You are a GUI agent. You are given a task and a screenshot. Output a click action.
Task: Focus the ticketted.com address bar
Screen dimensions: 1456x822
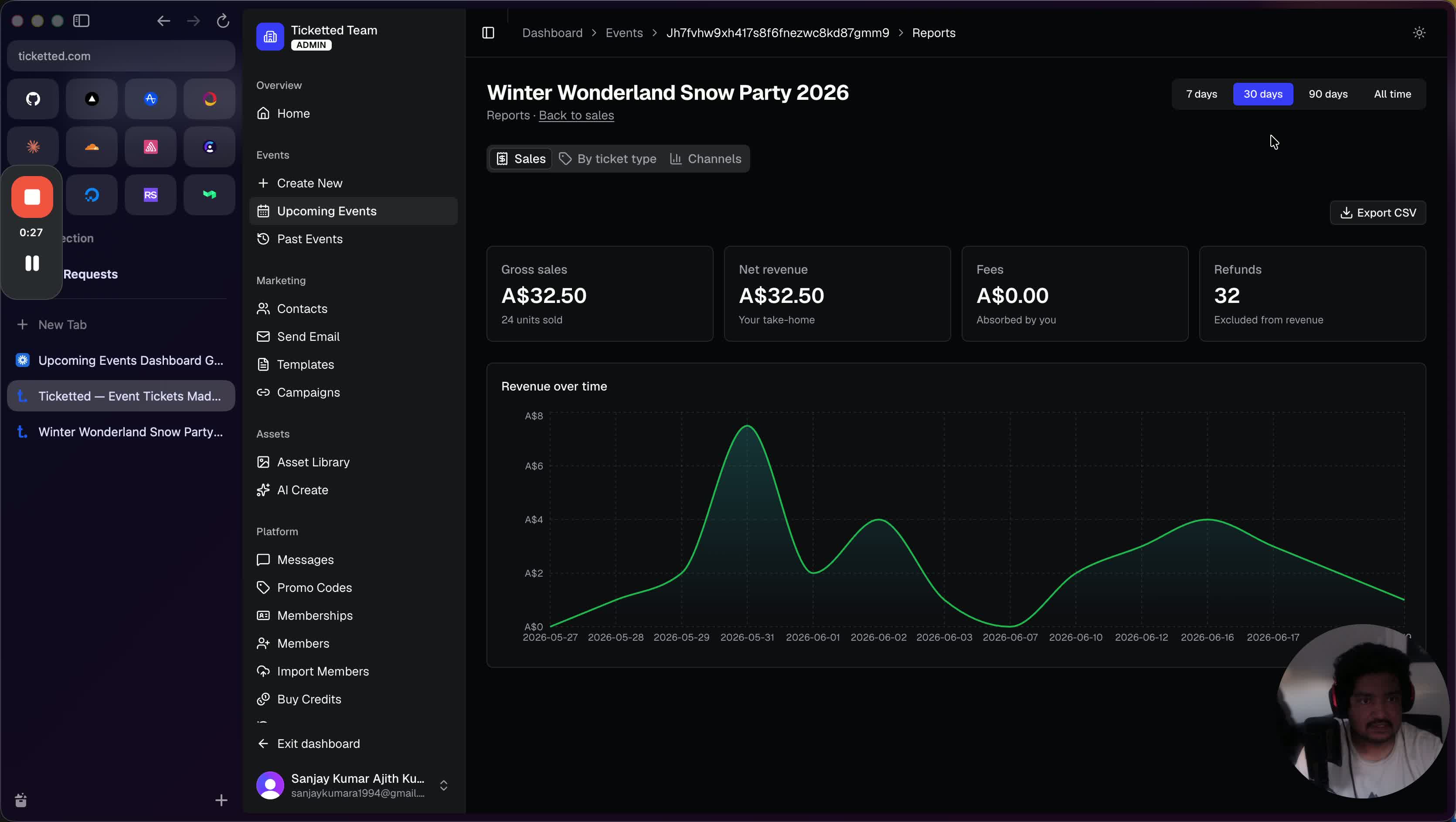point(121,56)
